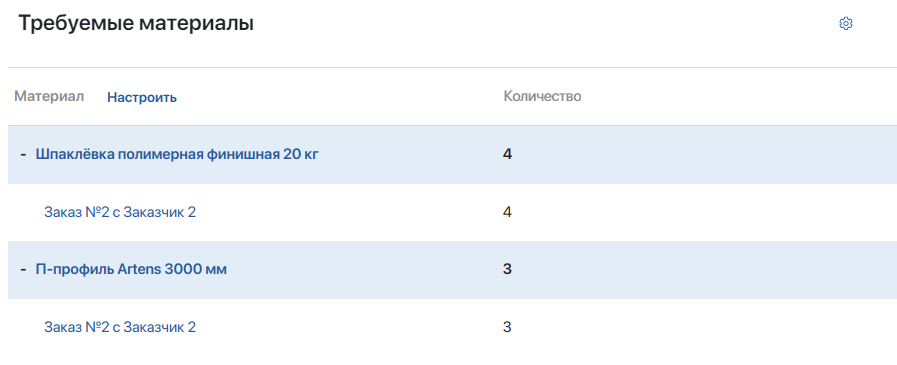Collapse the Шпаклёвка полимерная финишная group

pyautogui.click(x=23, y=154)
